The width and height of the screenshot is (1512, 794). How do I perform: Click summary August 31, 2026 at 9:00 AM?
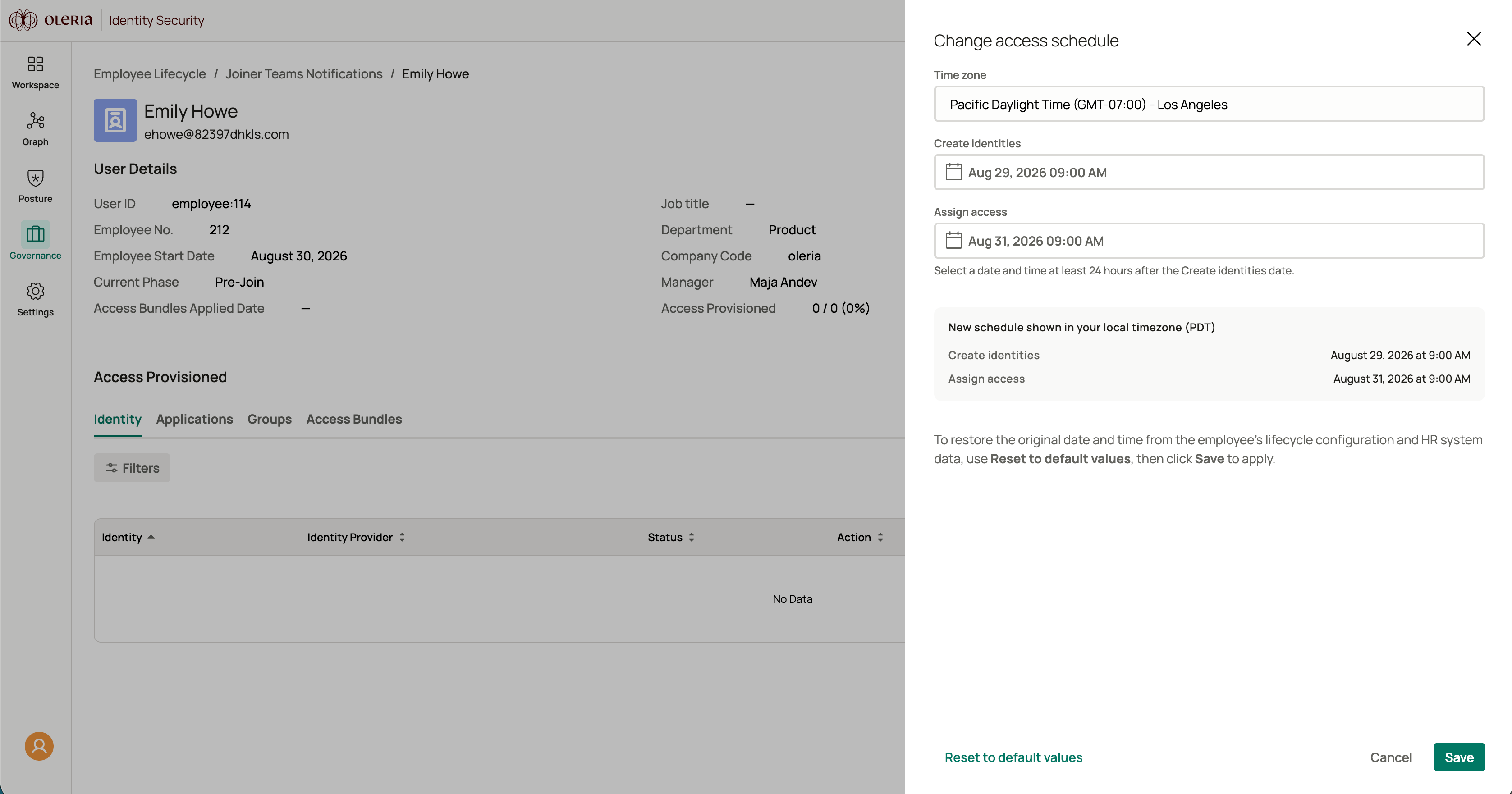(x=1401, y=379)
